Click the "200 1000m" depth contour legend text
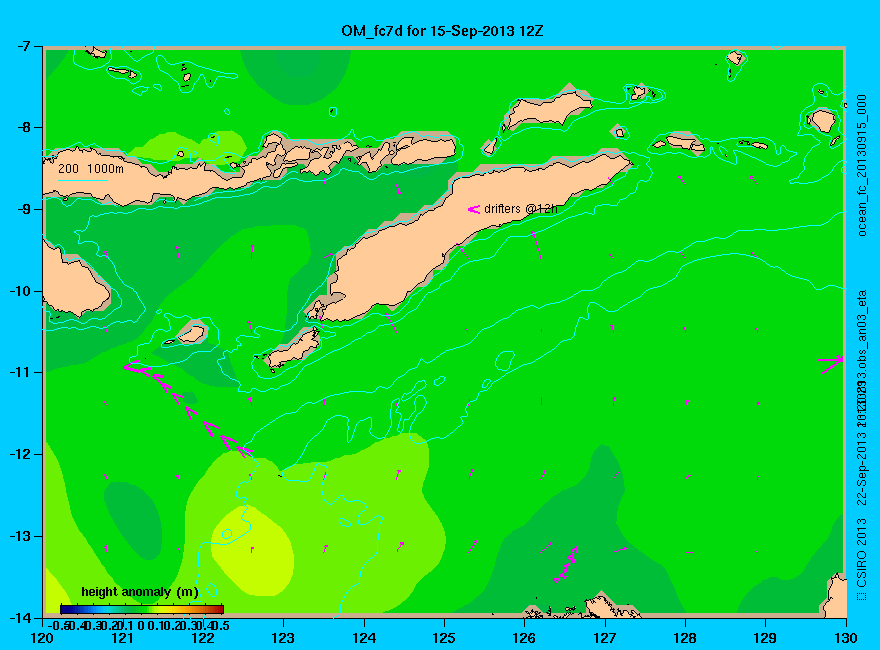 coord(91,168)
